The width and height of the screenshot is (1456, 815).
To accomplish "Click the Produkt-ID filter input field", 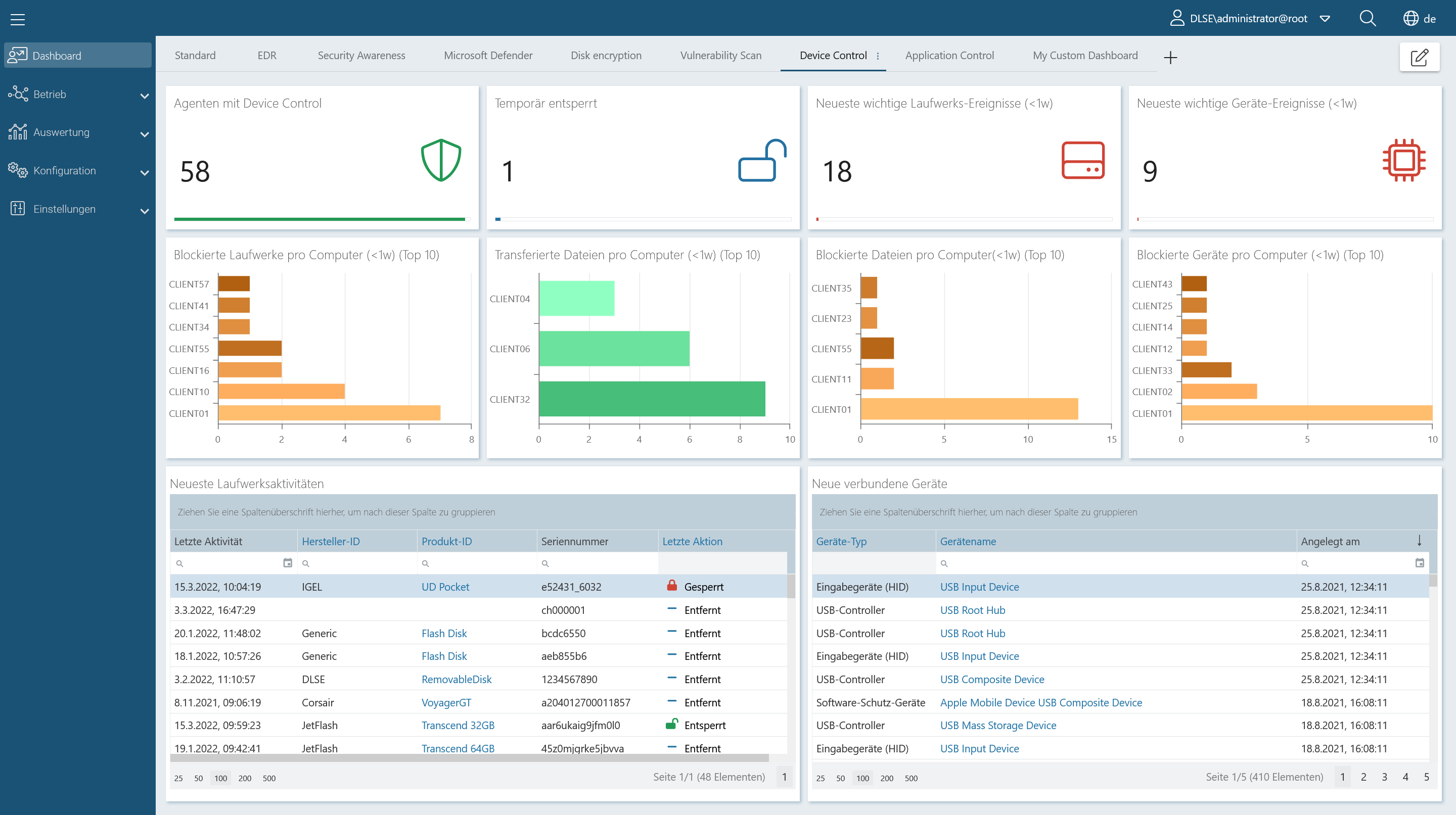I will (476, 563).
